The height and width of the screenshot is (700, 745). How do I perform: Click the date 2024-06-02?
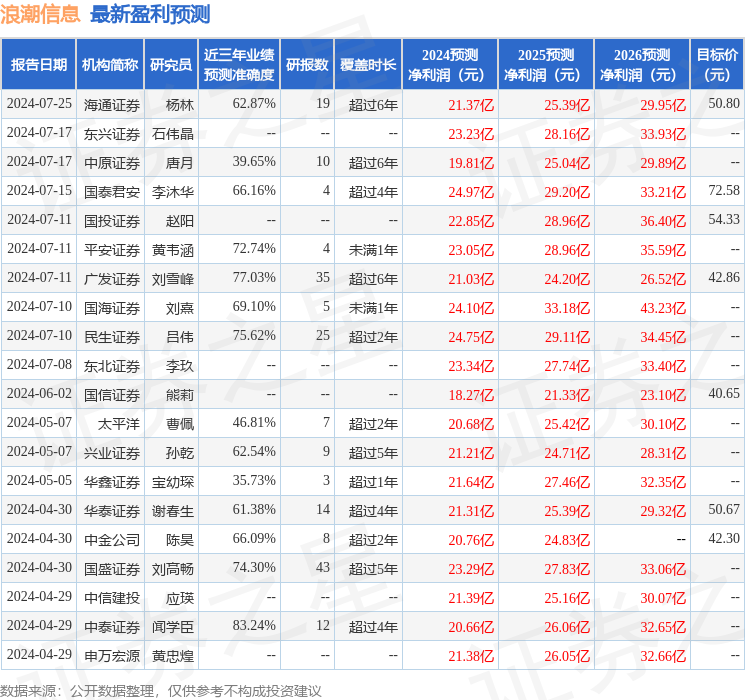[x=39, y=393]
